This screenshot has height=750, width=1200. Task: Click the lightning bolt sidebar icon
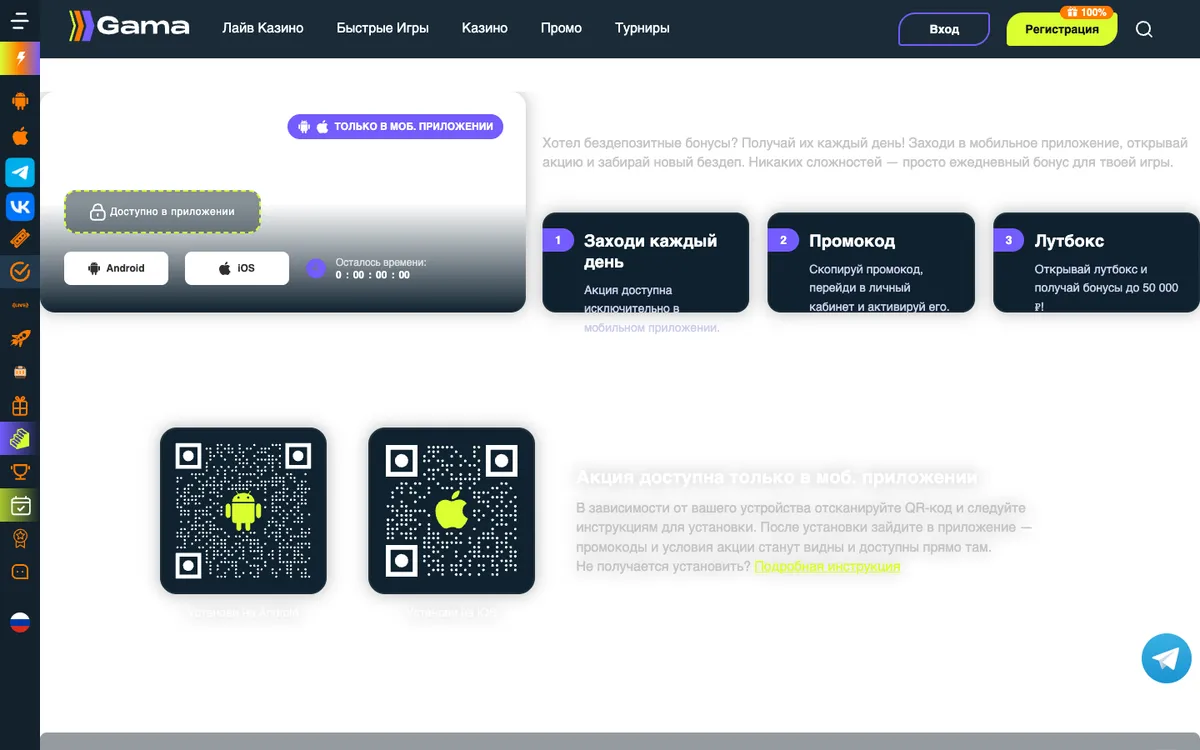(20, 59)
